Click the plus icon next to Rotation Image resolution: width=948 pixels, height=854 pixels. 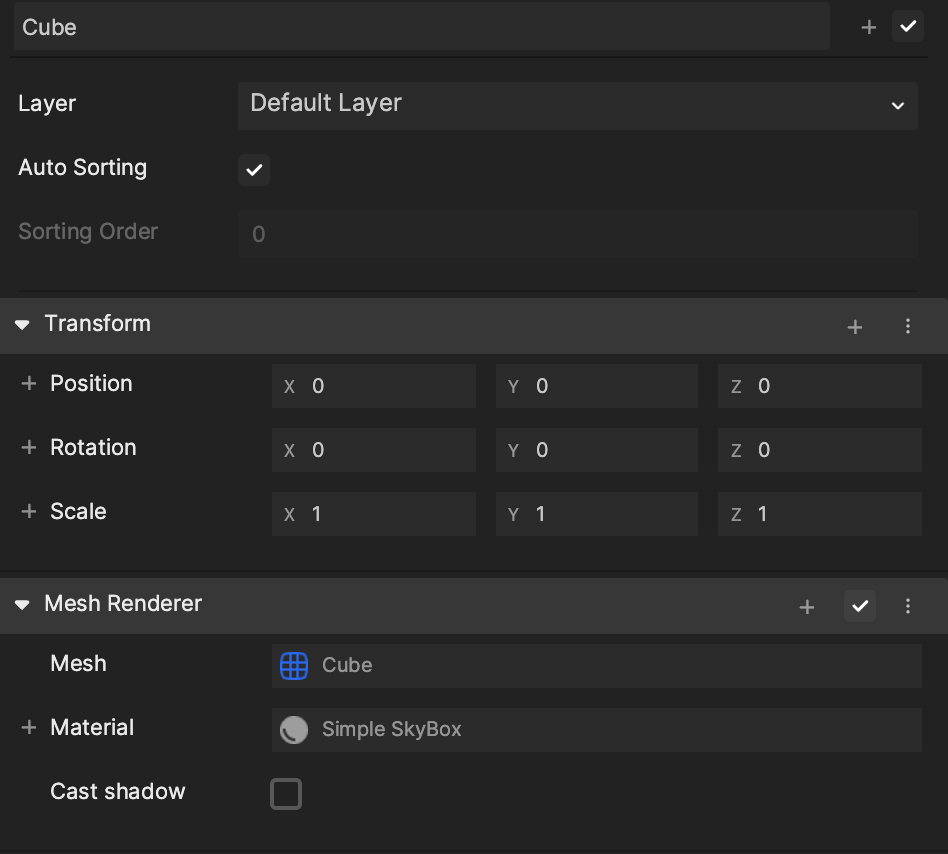tap(29, 448)
